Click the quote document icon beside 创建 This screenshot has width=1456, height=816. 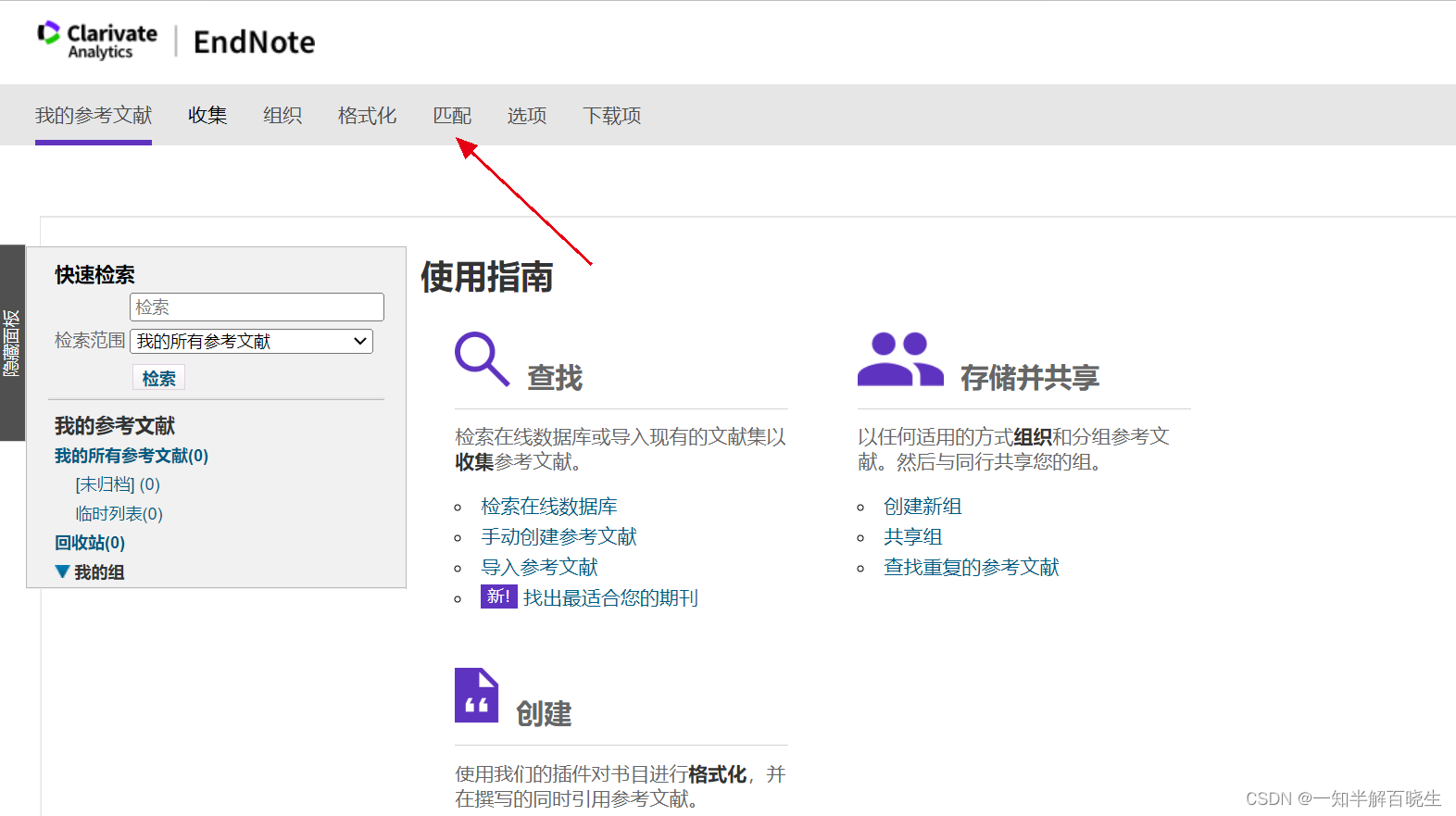(x=476, y=695)
